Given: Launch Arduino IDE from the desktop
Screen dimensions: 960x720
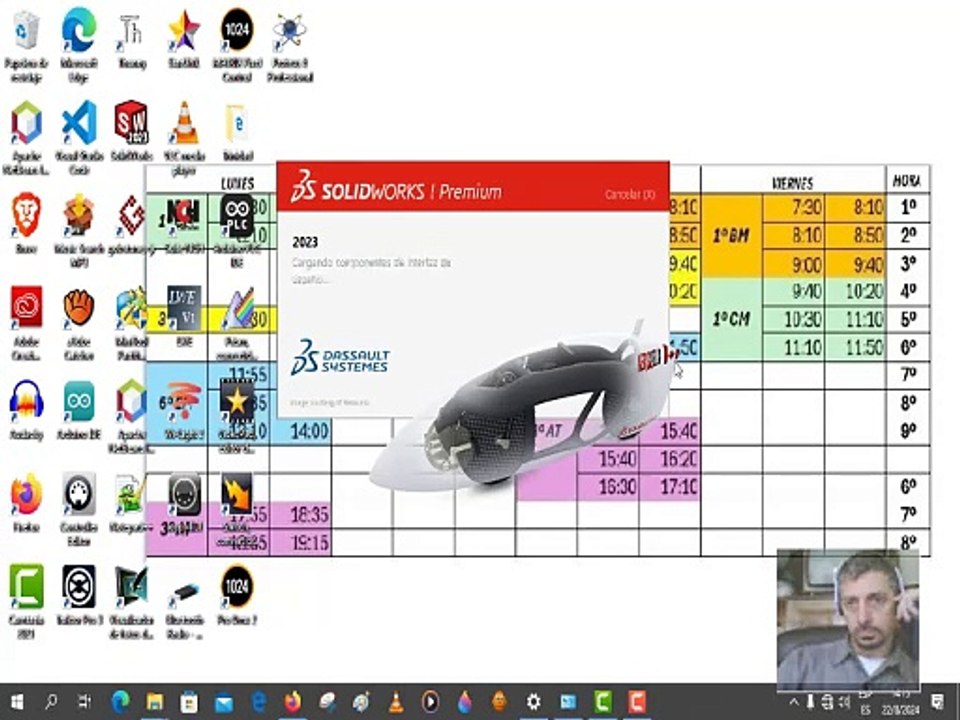Looking at the screenshot, I should 79,400.
